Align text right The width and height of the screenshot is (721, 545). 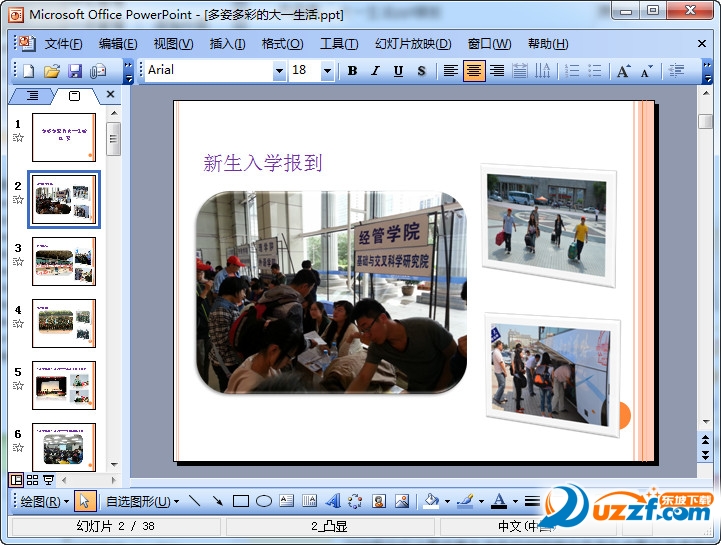(x=497, y=71)
